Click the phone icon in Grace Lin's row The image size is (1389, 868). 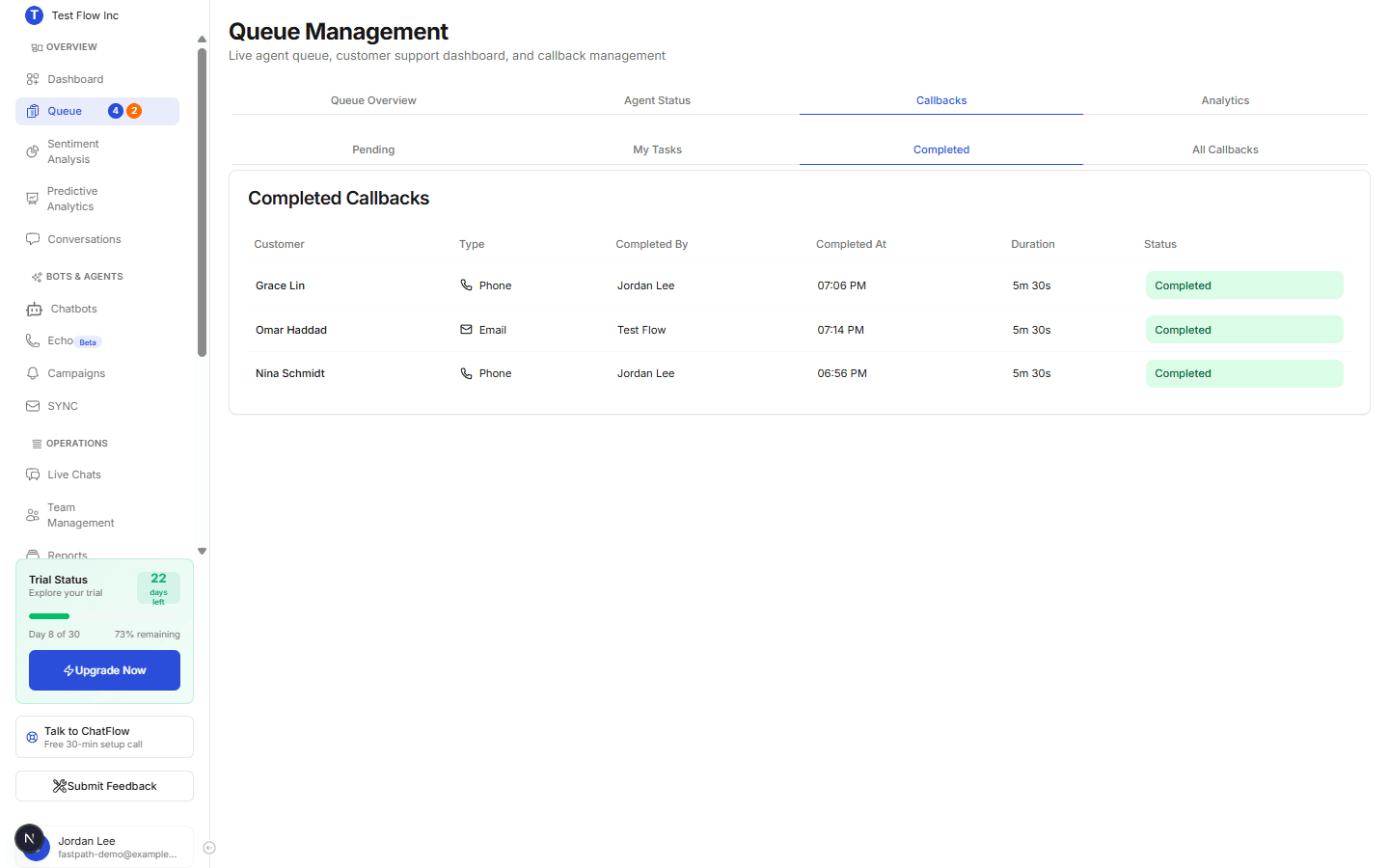coord(467,285)
